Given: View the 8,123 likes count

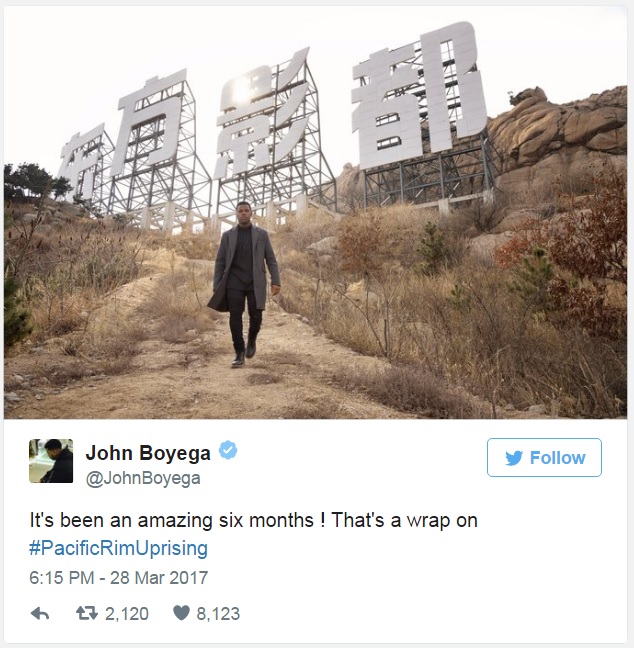Looking at the screenshot, I should (218, 614).
